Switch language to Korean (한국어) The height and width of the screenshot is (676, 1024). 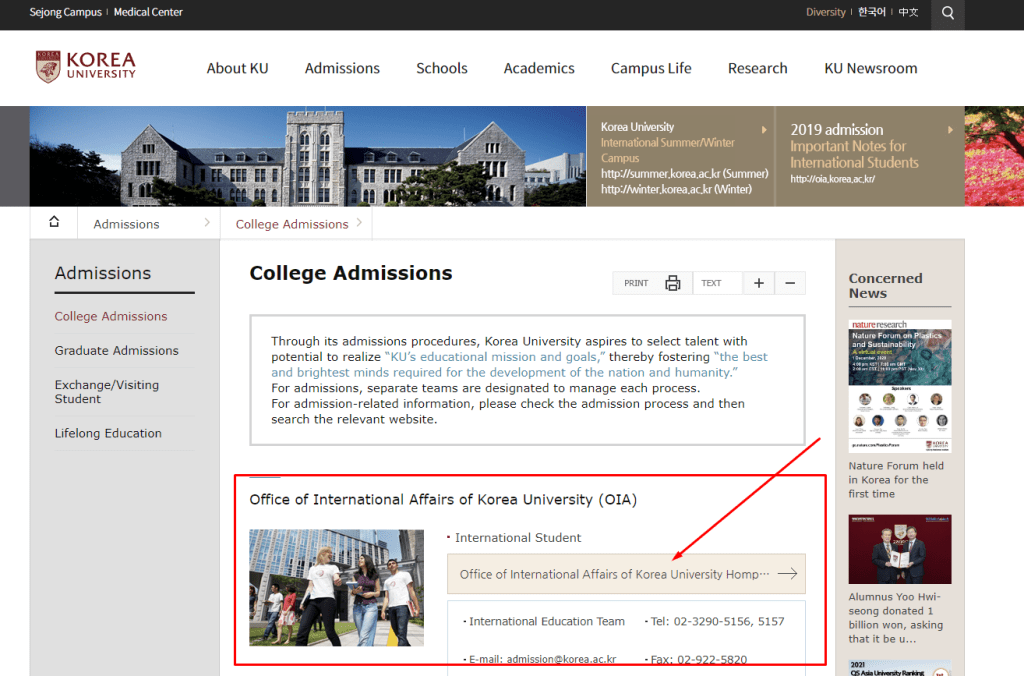871,12
